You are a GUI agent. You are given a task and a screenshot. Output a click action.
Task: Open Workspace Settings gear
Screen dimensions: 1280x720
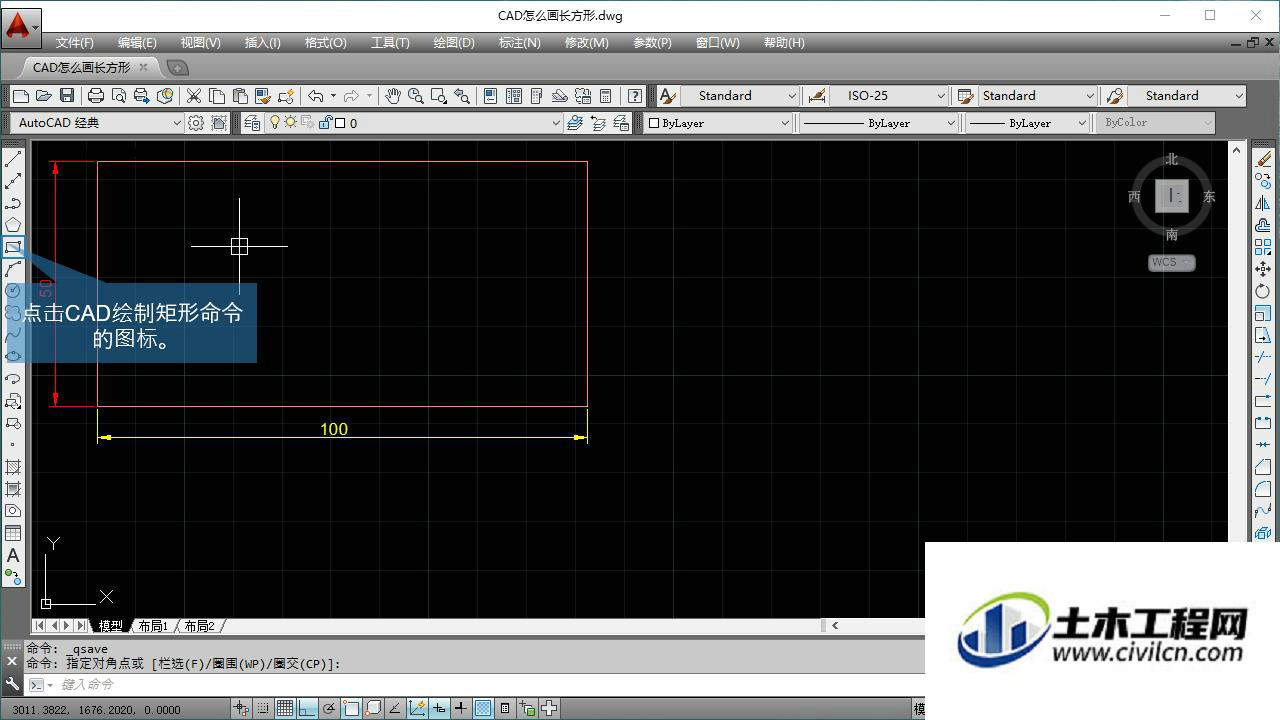point(196,123)
